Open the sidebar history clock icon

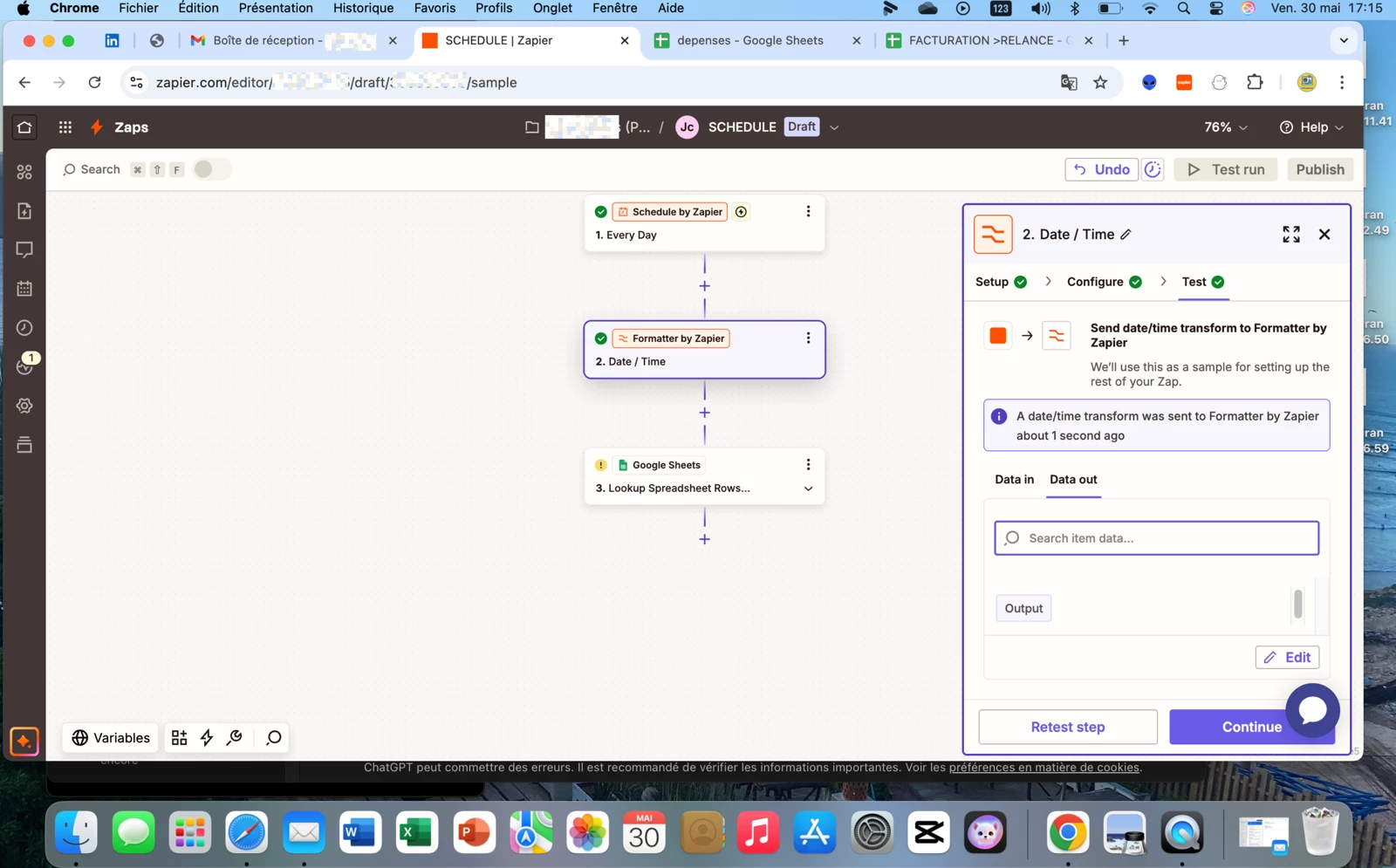[24, 328]
